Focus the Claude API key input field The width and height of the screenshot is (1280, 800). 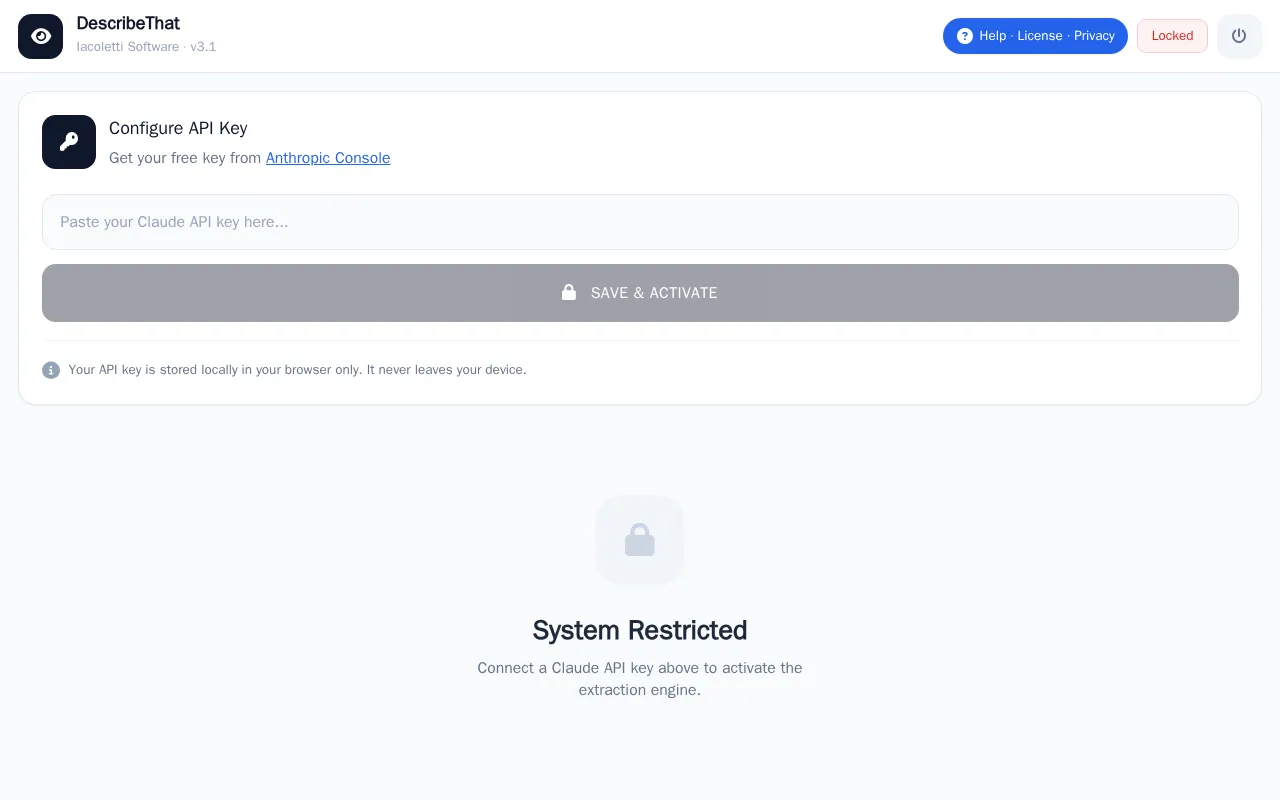coord(640,222)
